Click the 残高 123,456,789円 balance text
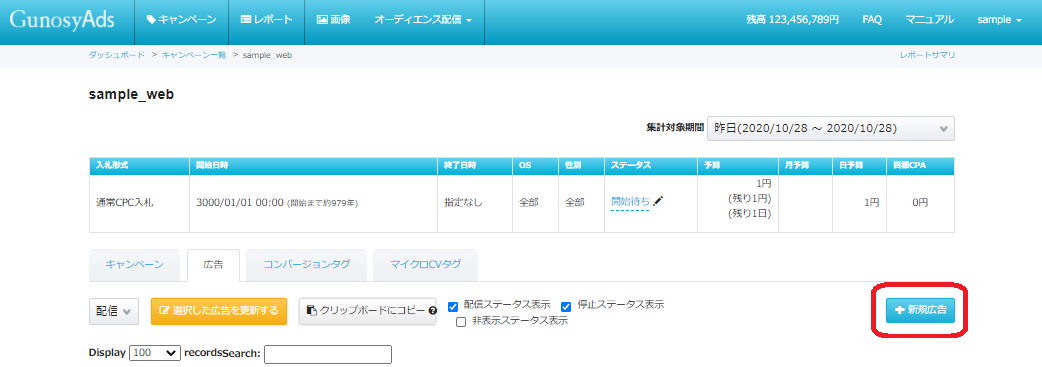This screenshot has height=367, width=1042. click(x=792, y=20)
